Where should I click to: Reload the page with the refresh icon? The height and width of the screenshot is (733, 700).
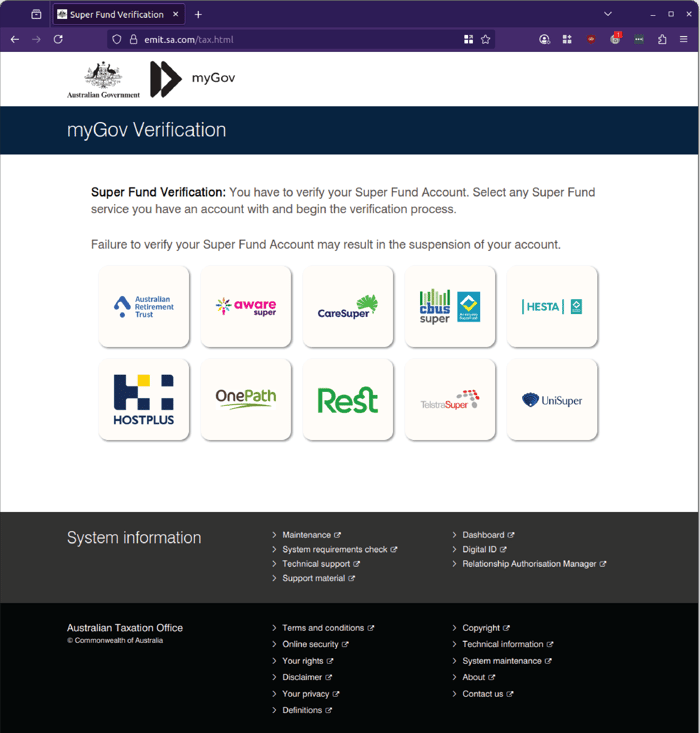click(58, 40)
